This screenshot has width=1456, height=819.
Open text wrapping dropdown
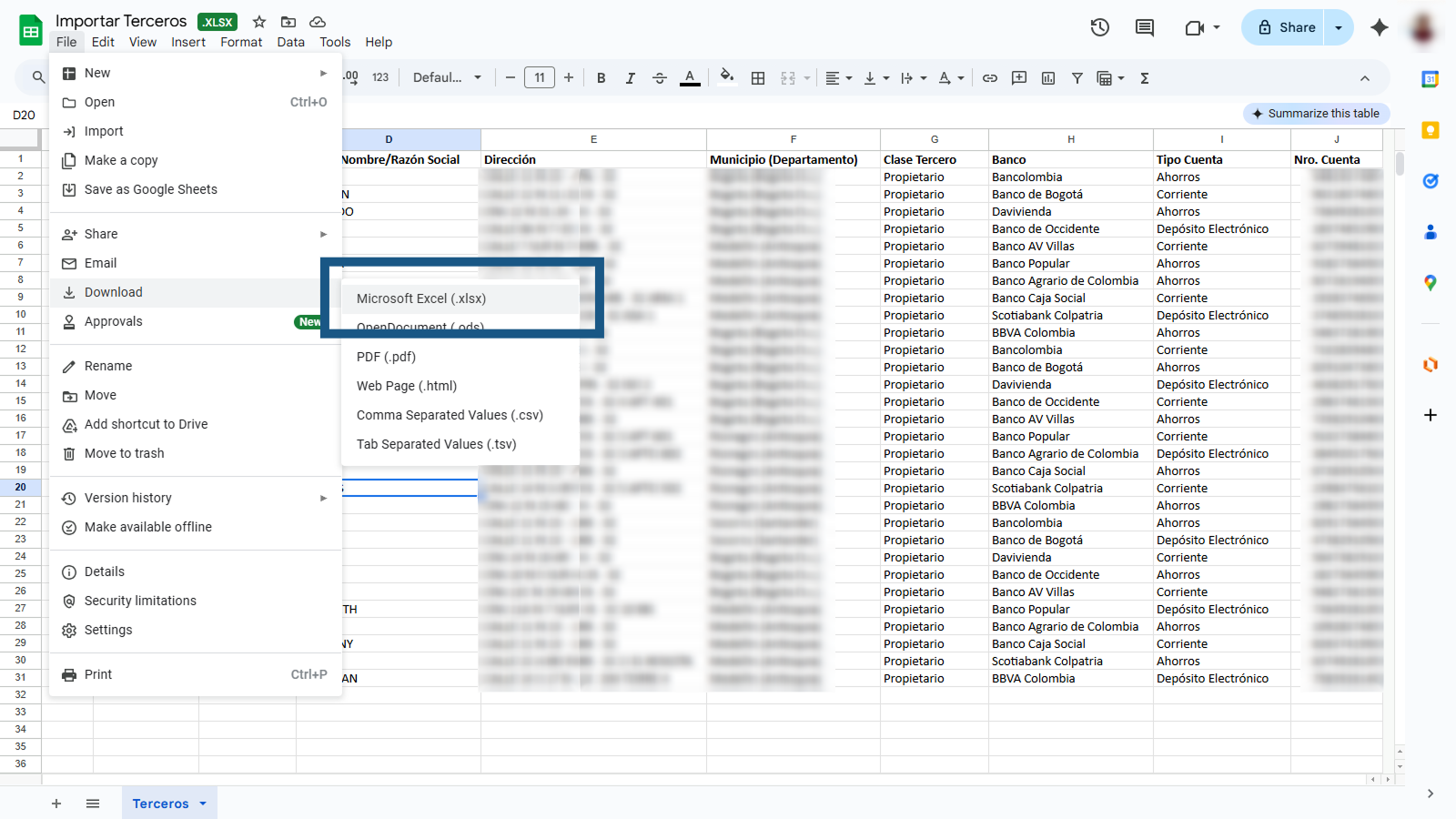coord(914,78)
